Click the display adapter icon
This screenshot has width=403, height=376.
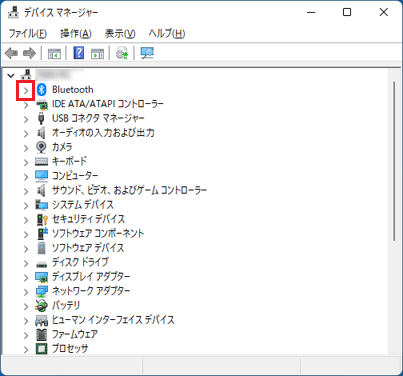coord(41,277)
